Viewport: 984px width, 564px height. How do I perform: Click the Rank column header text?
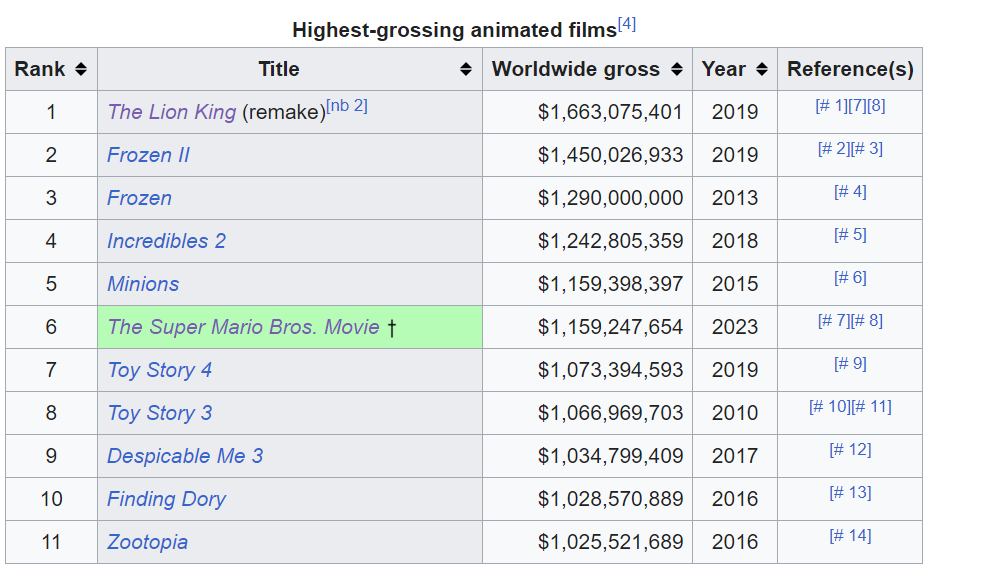(x=40, y=69)
